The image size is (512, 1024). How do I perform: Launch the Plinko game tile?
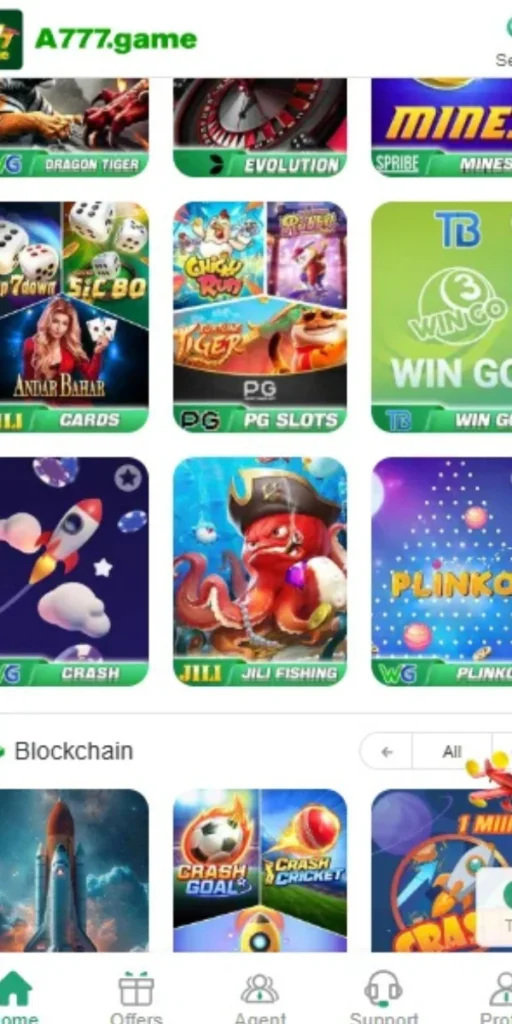(x=441, y=571)
